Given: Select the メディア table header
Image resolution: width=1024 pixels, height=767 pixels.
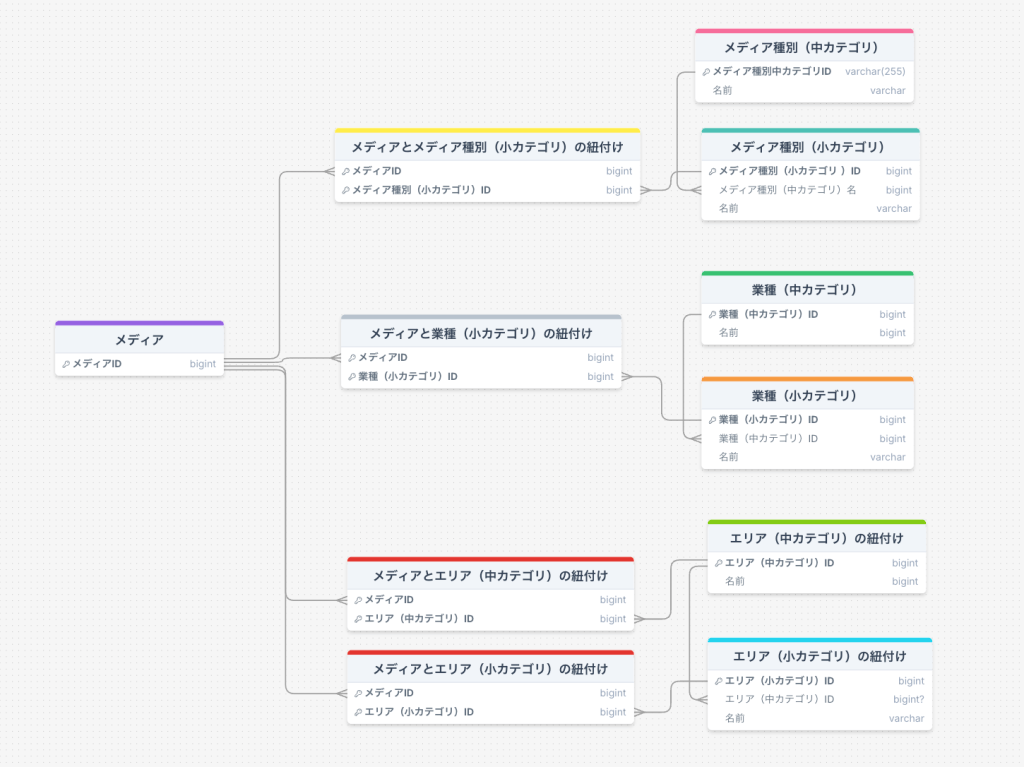Looking at the screenshot, I should [140, 340].
